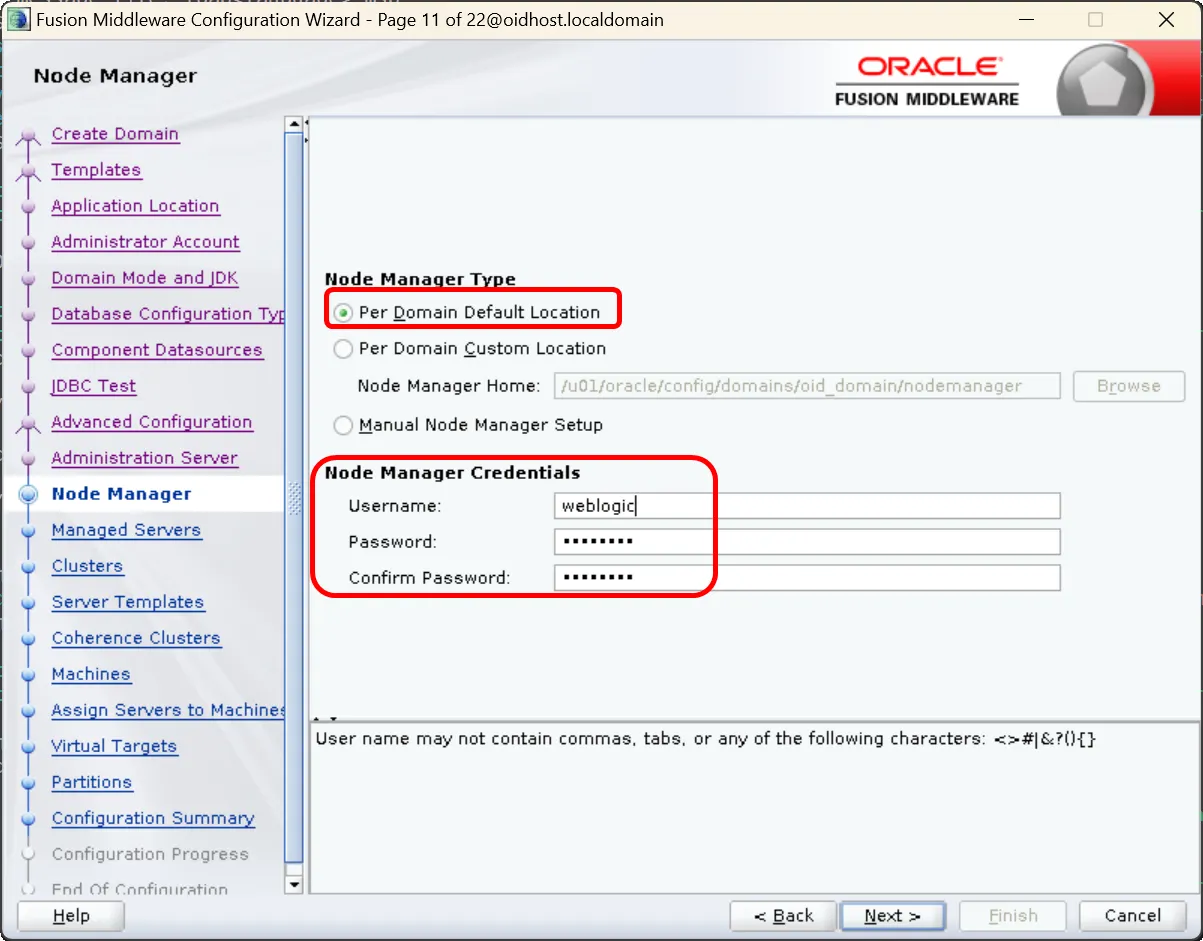1203x941 pixels.
Task: Go to Clusters step
Action: (x=87, y=566)
